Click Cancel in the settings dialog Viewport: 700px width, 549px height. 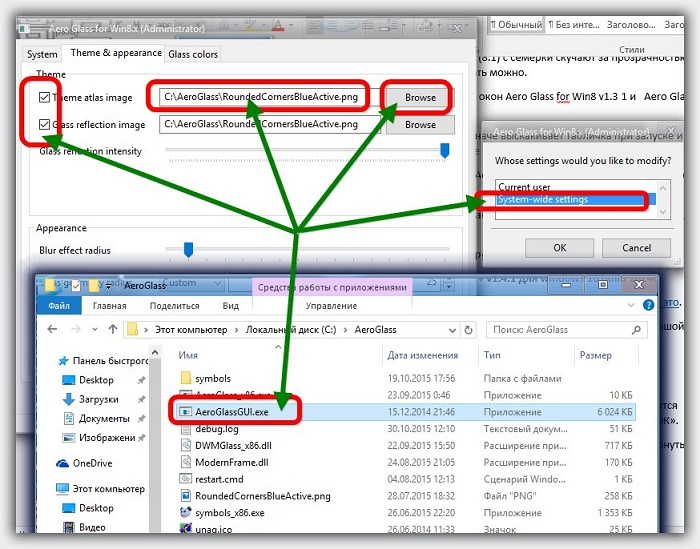coord(636,248)
